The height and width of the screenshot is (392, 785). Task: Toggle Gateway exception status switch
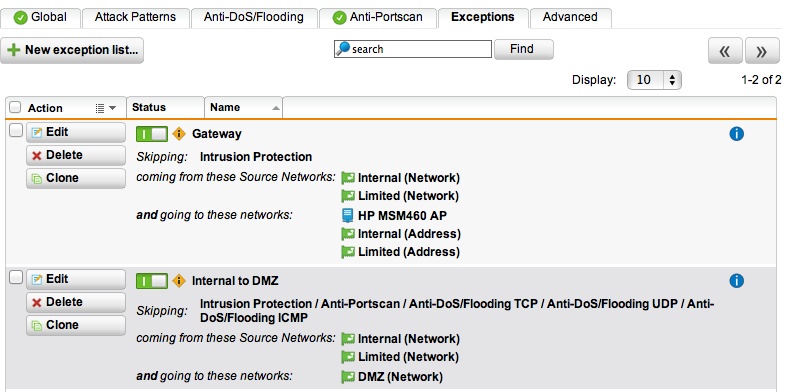click(x=152, y=134)
